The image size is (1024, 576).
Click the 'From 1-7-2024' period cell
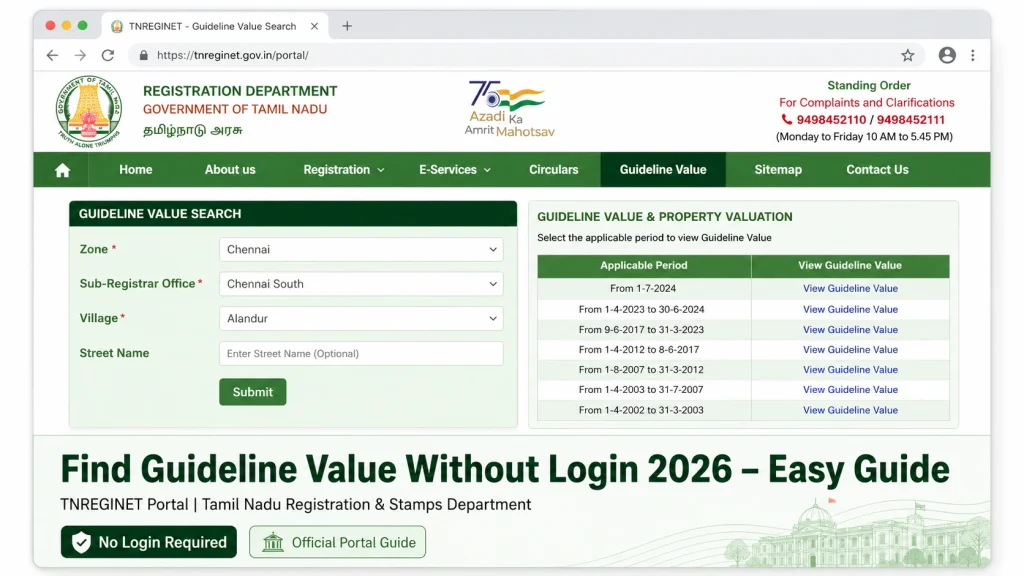643,289
